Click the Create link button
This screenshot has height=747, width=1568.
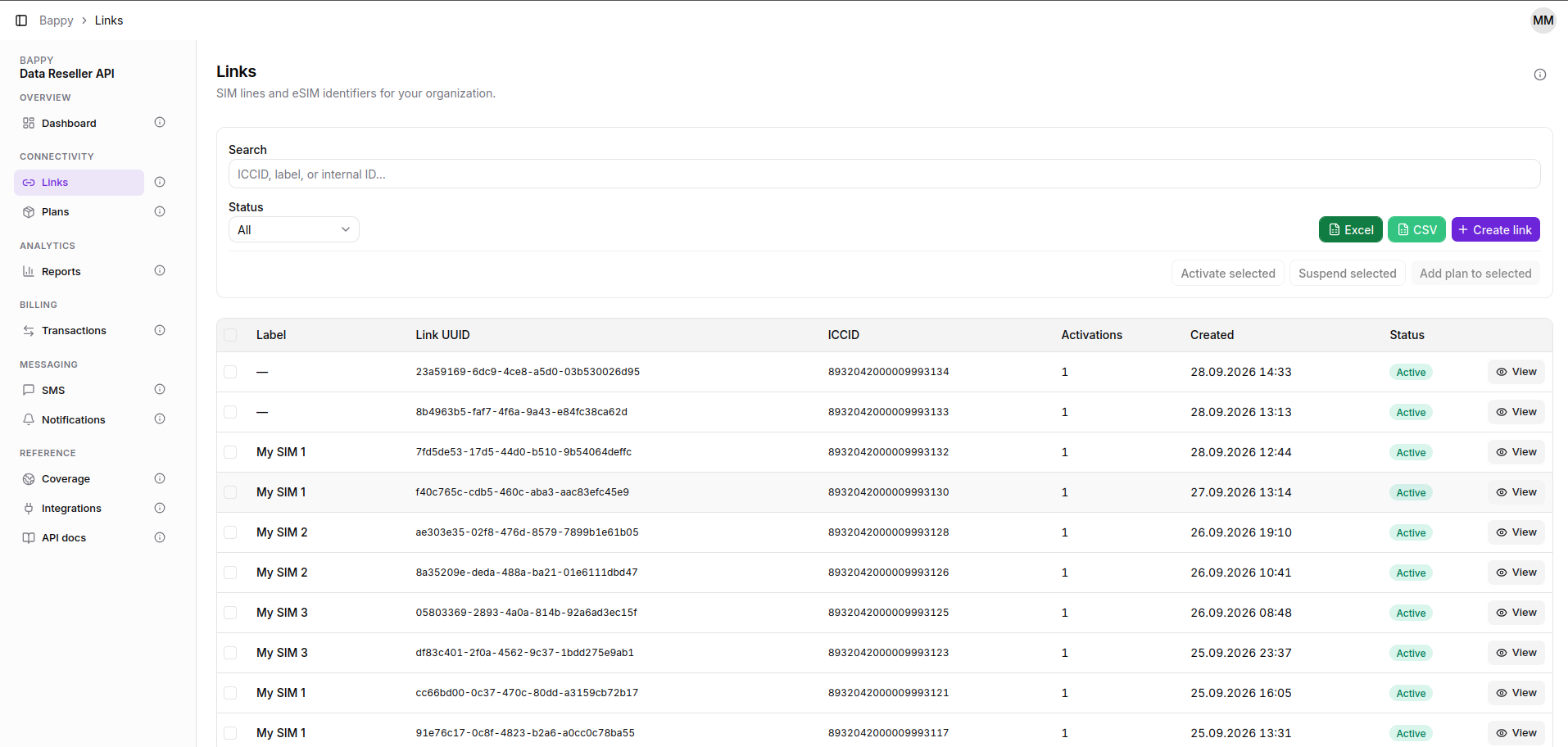1495,229
